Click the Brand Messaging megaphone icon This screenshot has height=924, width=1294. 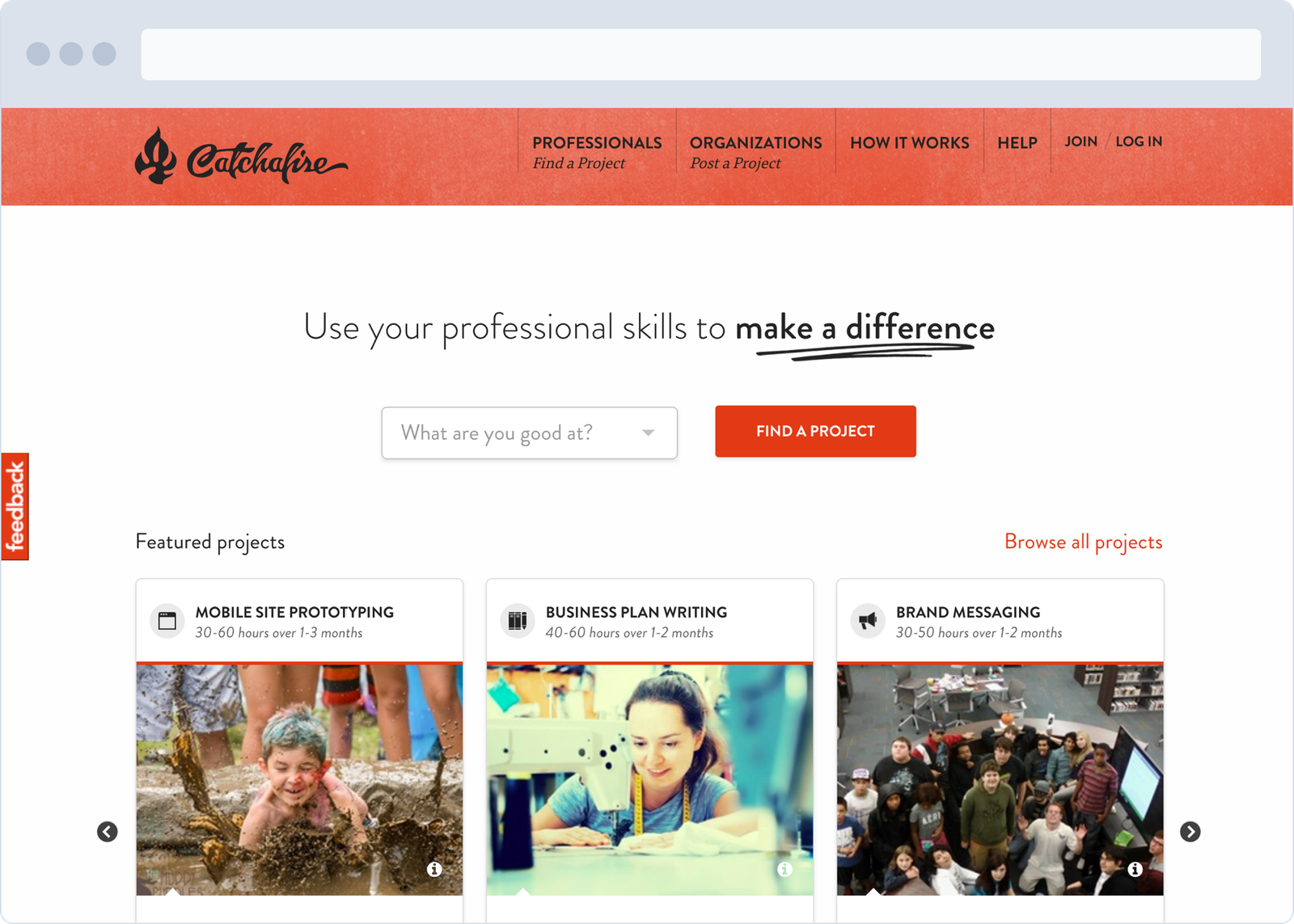tap(868, 621)
